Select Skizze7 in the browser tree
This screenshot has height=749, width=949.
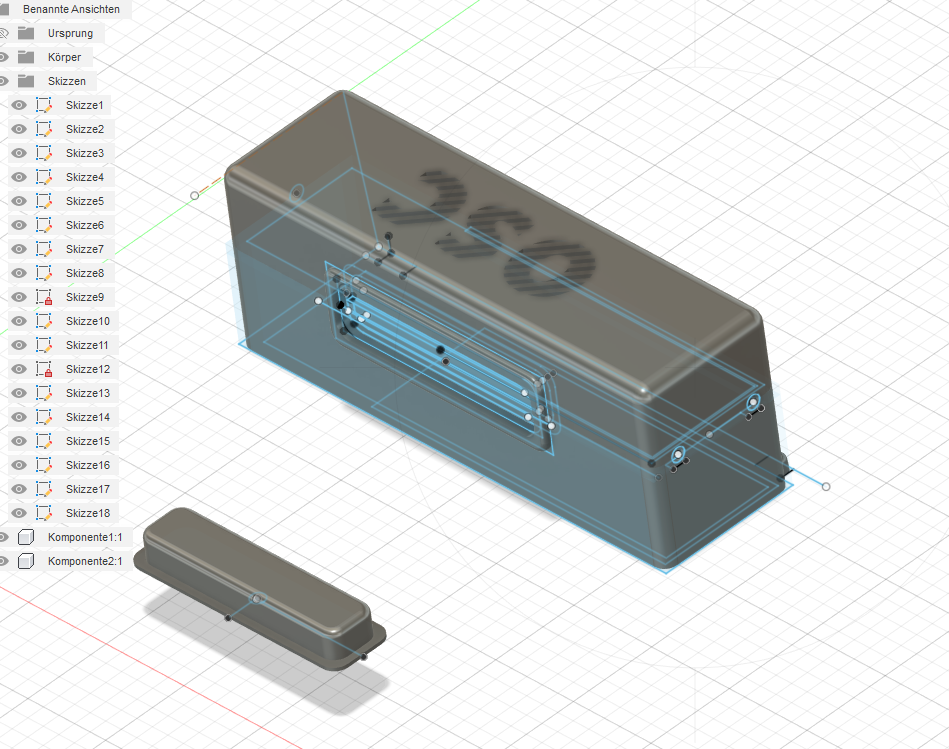click(x=85, y=248)
